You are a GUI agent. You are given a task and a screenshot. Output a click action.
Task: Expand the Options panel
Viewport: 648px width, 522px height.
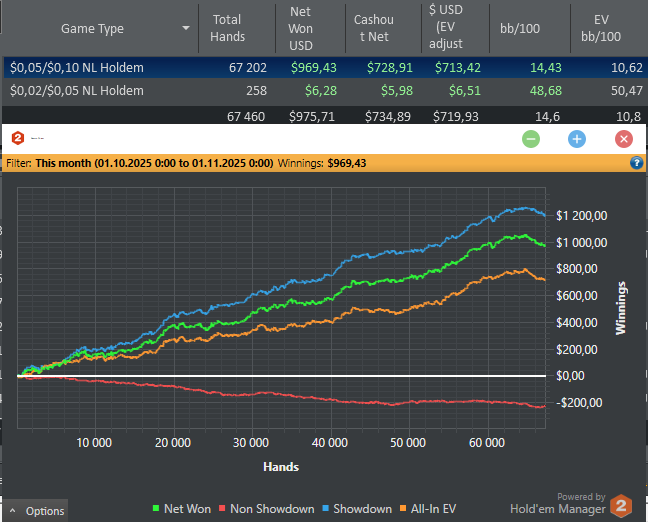click(36, 511)
